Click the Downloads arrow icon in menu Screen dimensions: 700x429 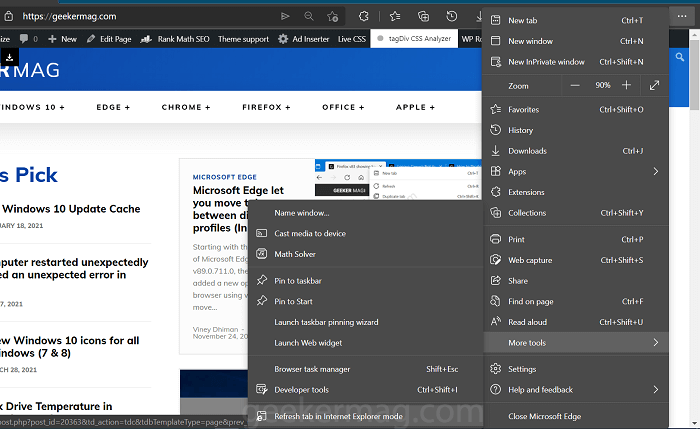[x=496, y=151]
